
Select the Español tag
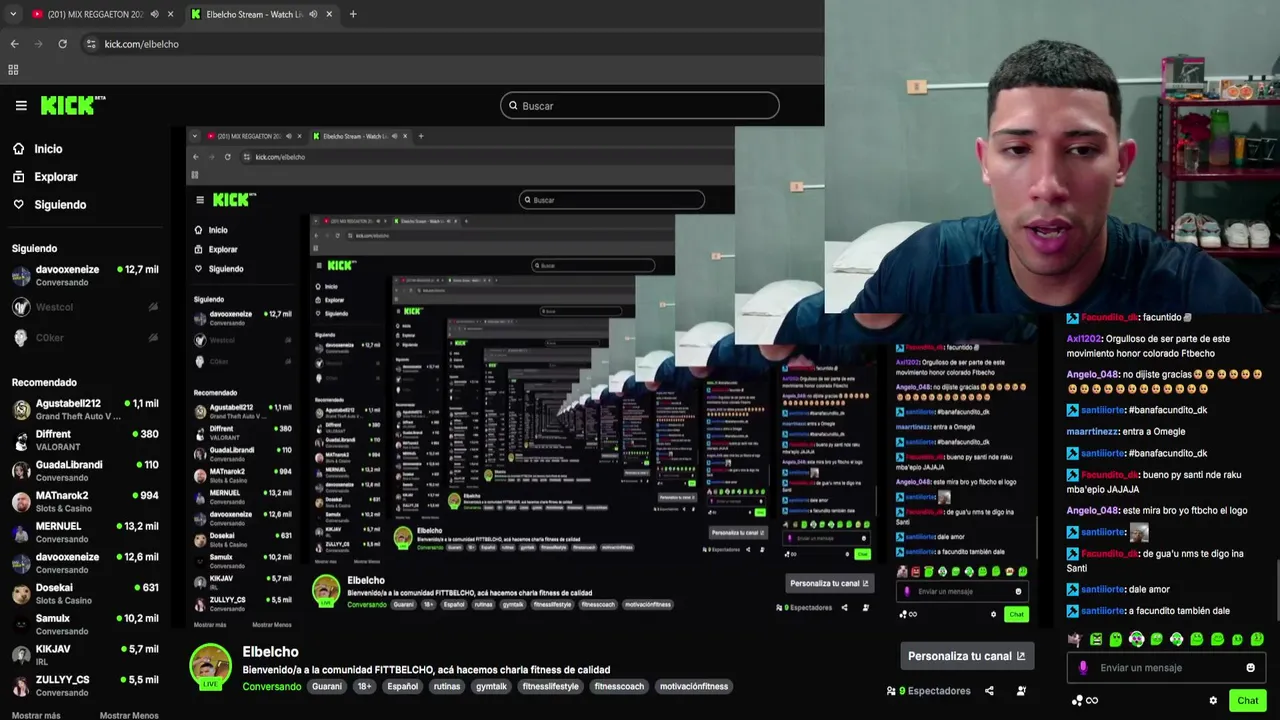403,687
